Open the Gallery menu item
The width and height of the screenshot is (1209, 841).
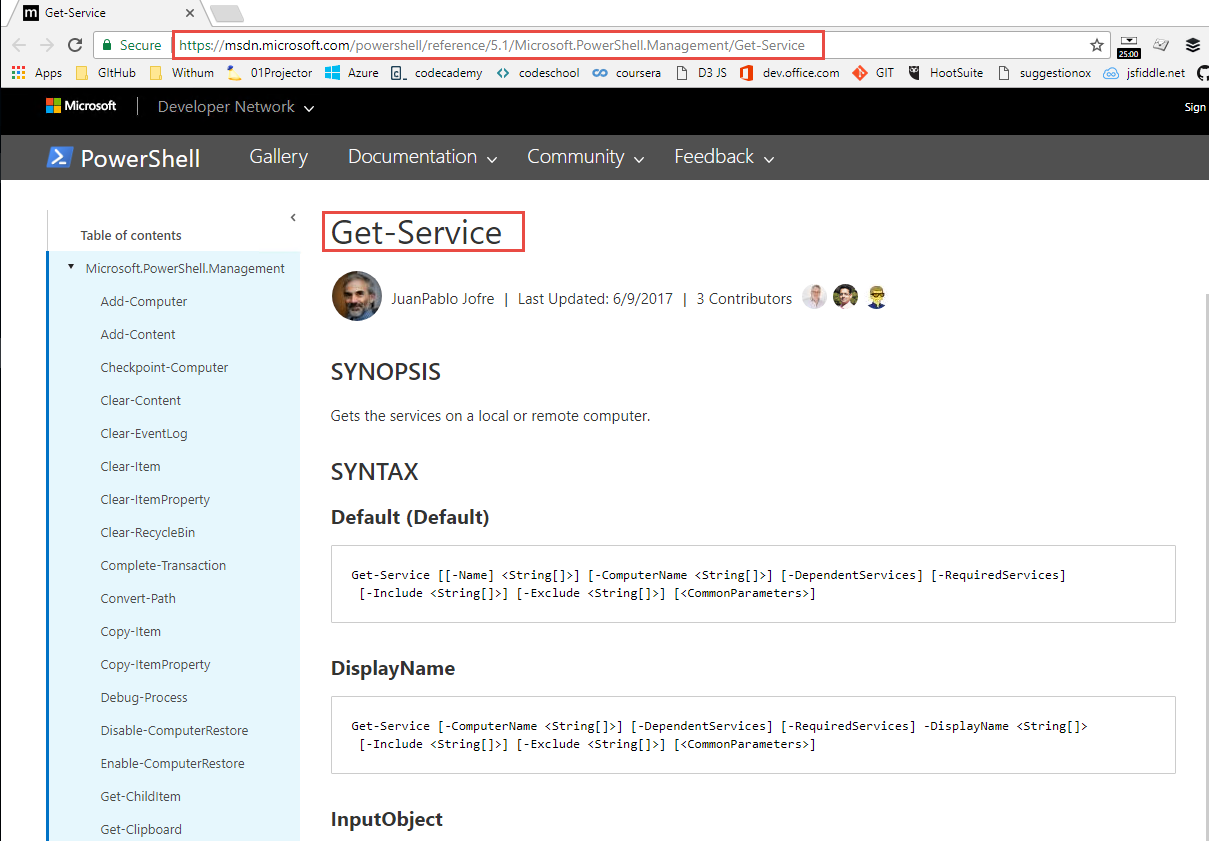tap(279, 157)
